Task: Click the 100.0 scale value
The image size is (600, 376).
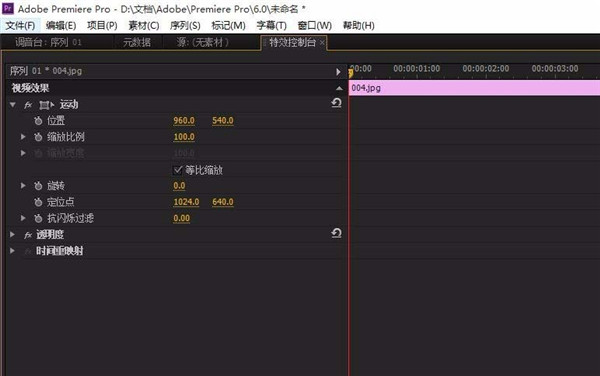Action: coord(184,137)
